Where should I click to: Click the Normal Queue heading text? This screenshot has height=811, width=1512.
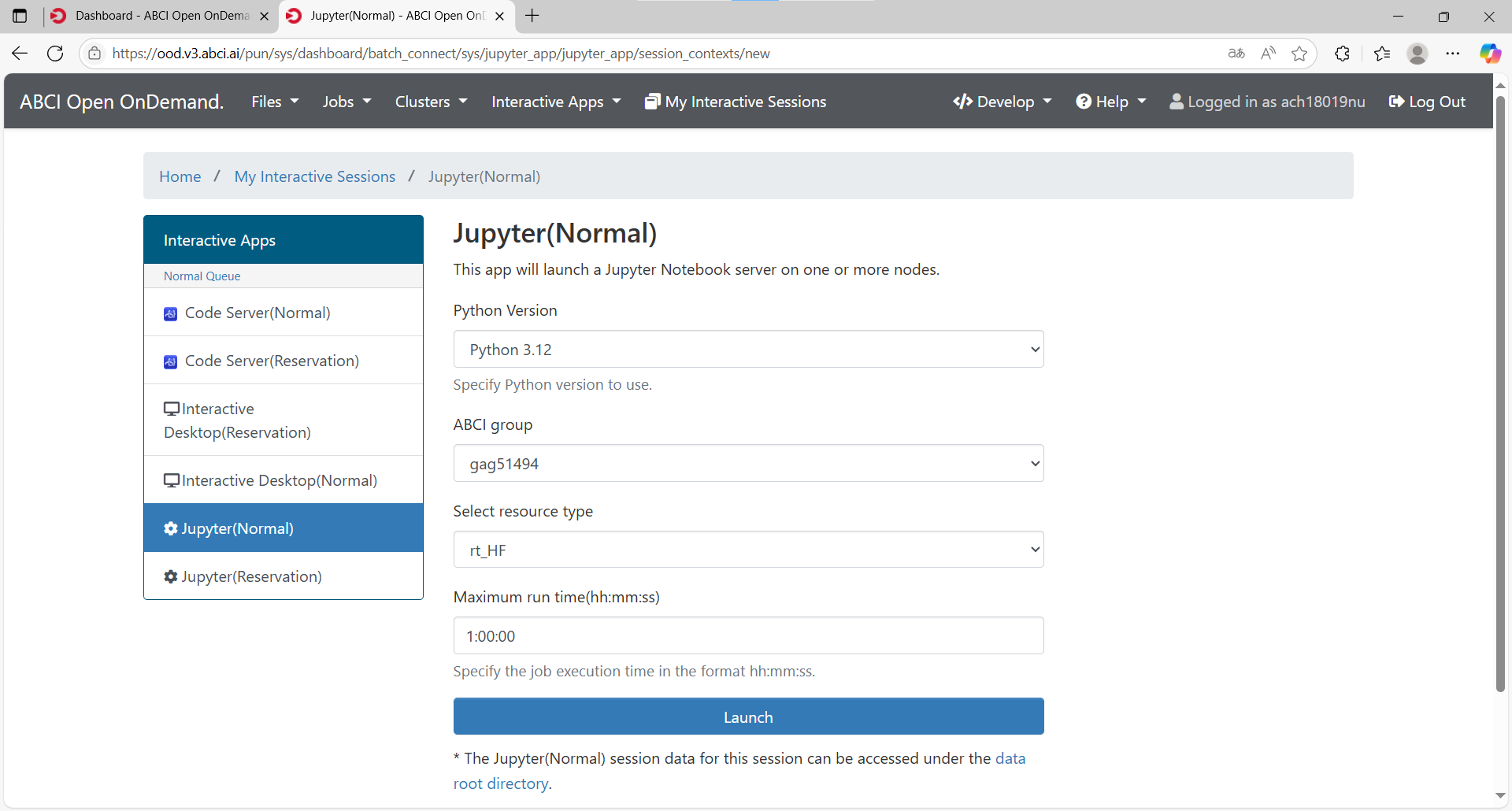(202, 276)
